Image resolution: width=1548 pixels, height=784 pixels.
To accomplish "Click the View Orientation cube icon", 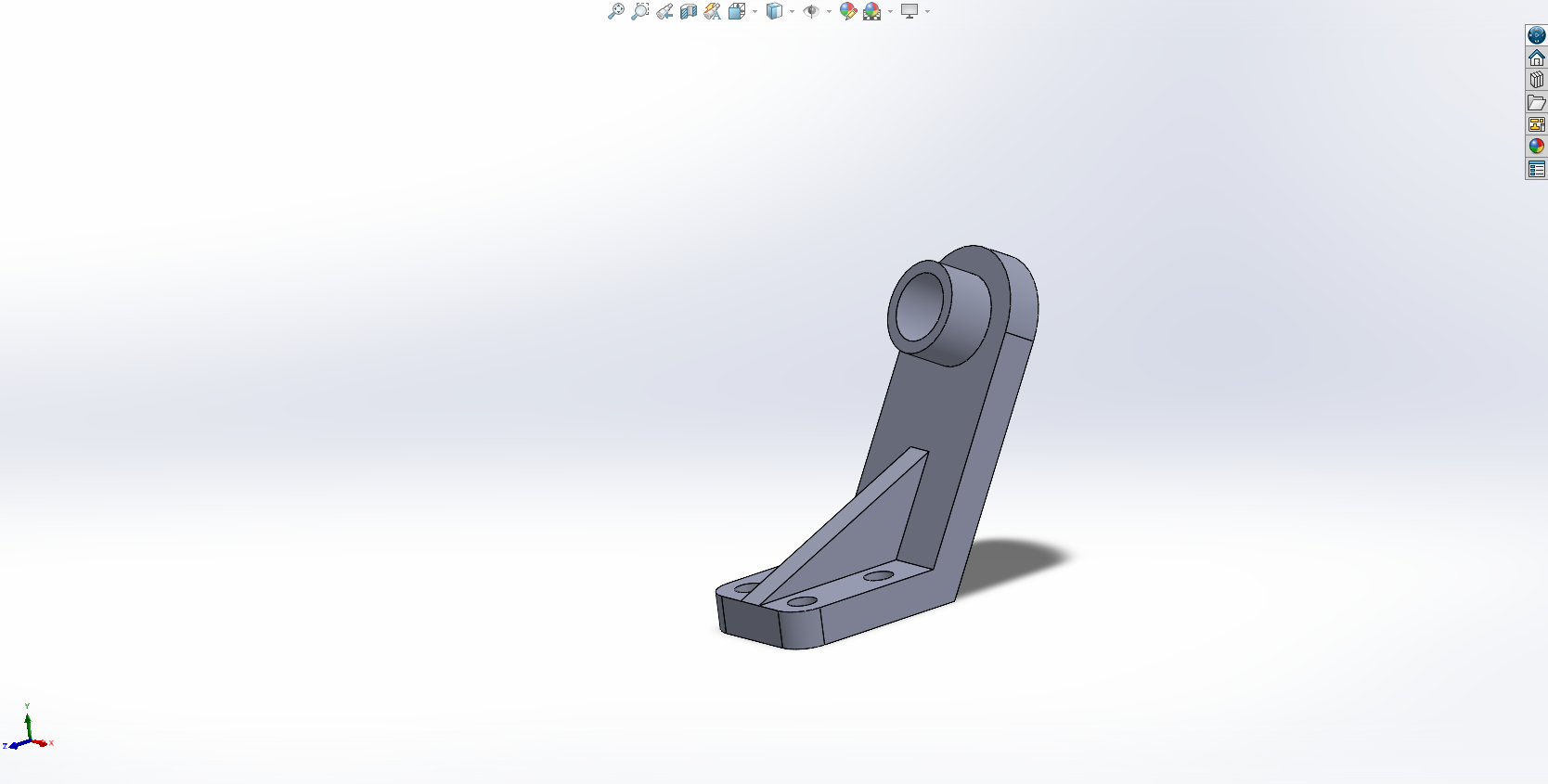I will (737, 11).
